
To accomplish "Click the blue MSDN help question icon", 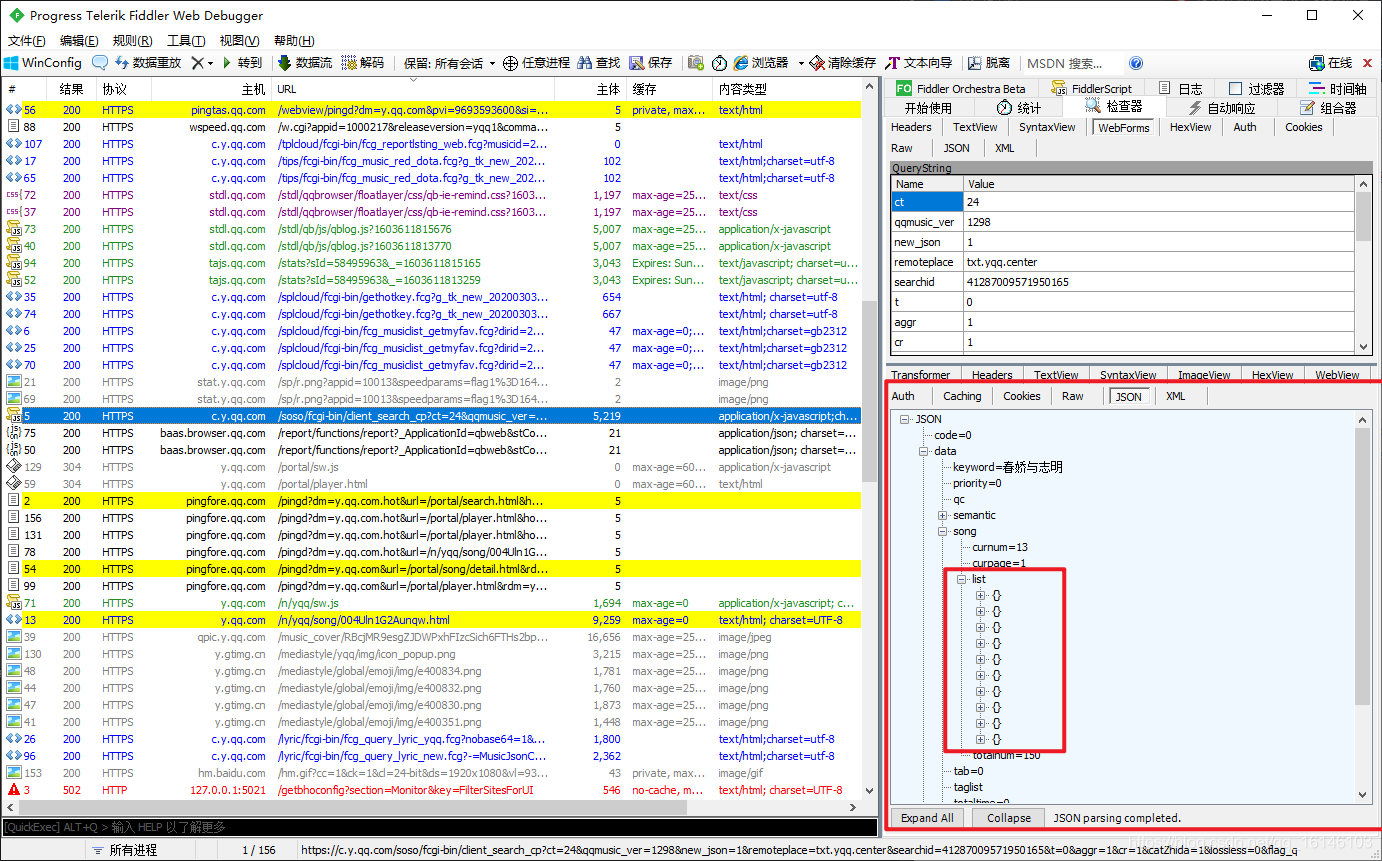I will 1136,63.
